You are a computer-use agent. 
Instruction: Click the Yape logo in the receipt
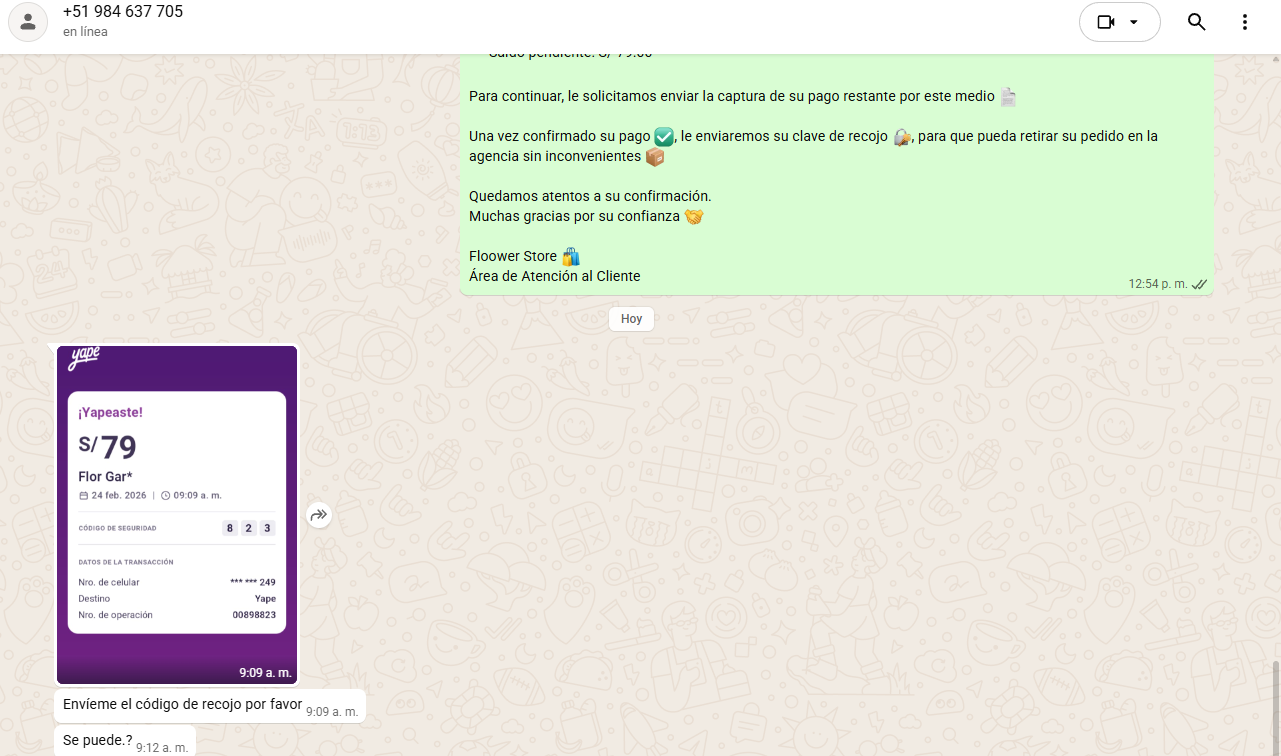click(84, 359)
